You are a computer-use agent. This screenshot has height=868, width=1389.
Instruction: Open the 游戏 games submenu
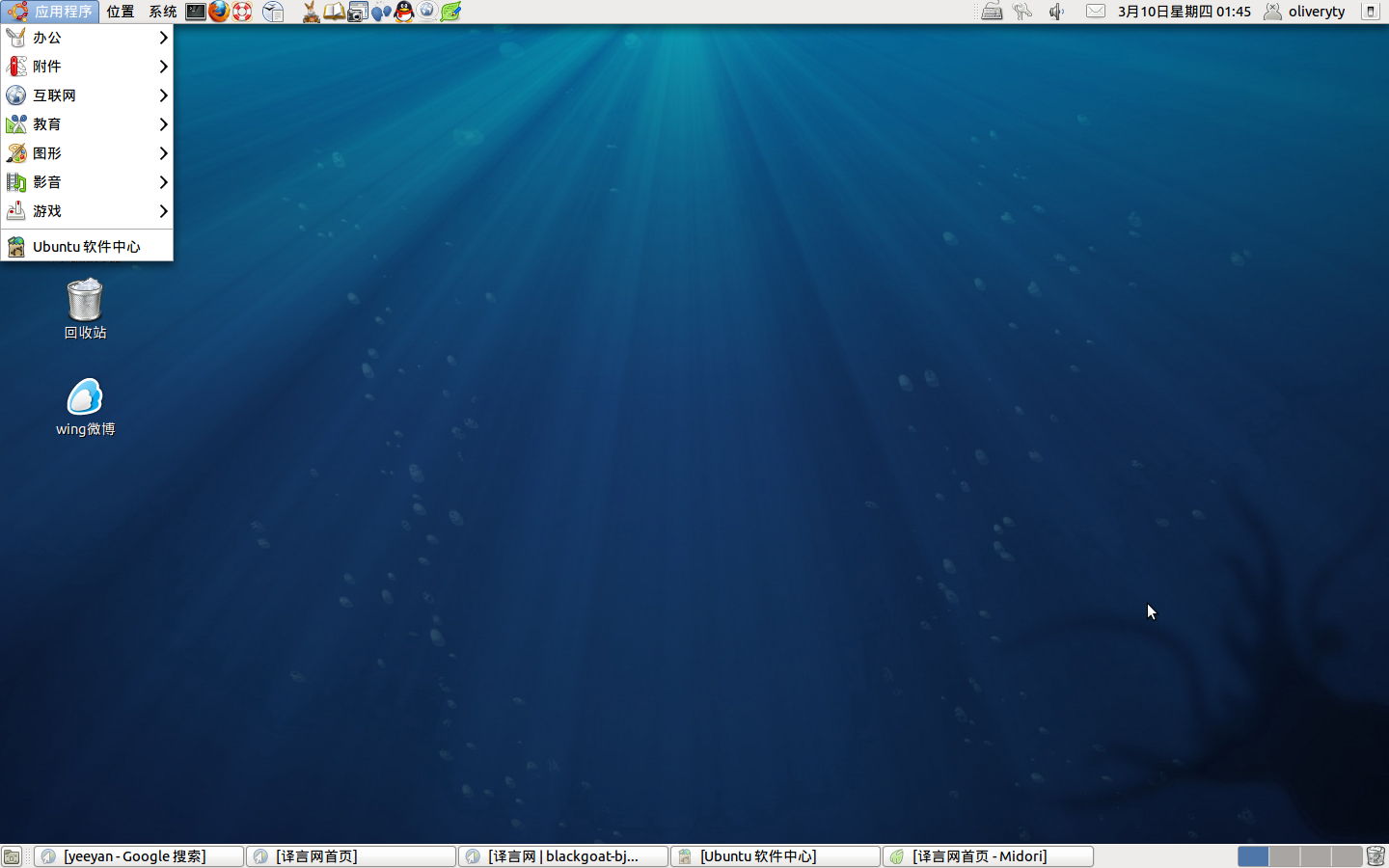87,211
